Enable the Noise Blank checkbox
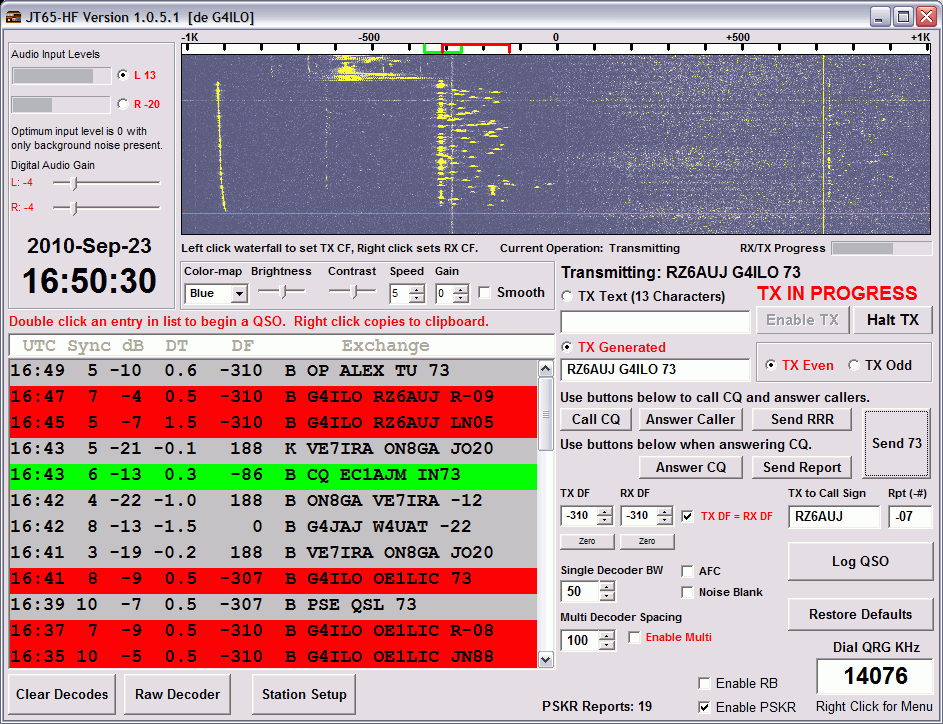 pyautogui.click(x=687, y=592)
